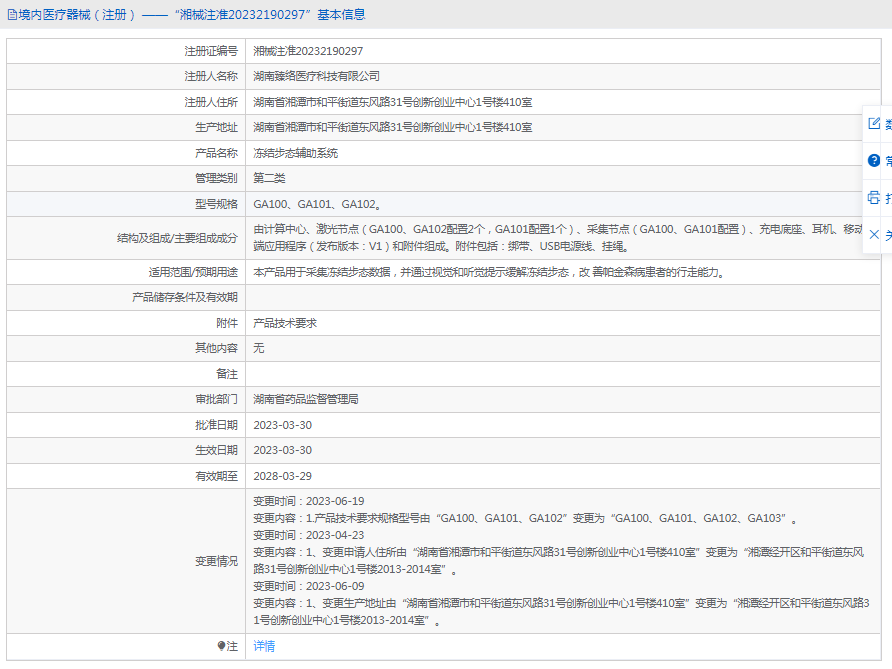892x669 pixels.
Task: Click the 注册证编号 row label
Action: [x=211, y=51]
